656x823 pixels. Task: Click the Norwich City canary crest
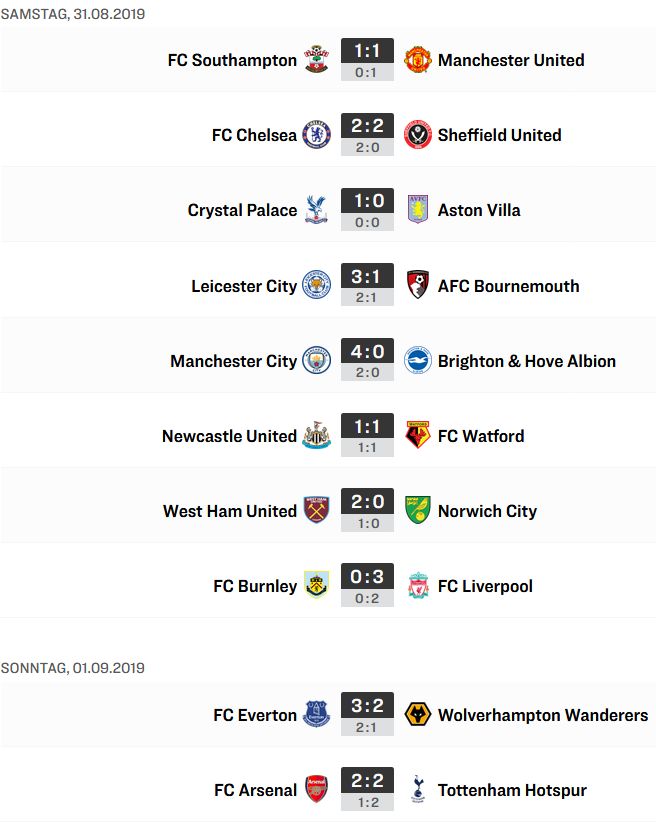point(418,510)
